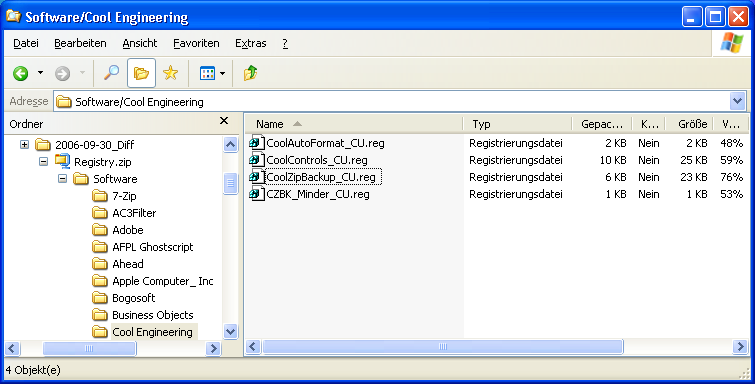Close the Ordner folder pane
This screenshot has width=755, height=384.
coord(224,121)
